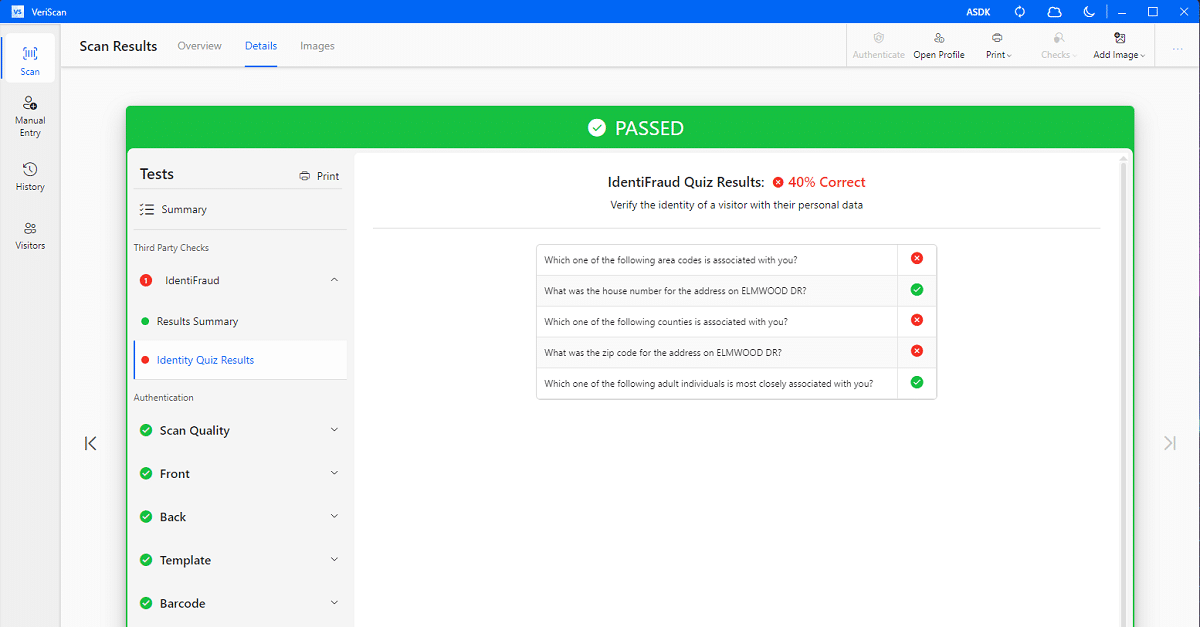Open the Summary tests item

click(183, 210)
